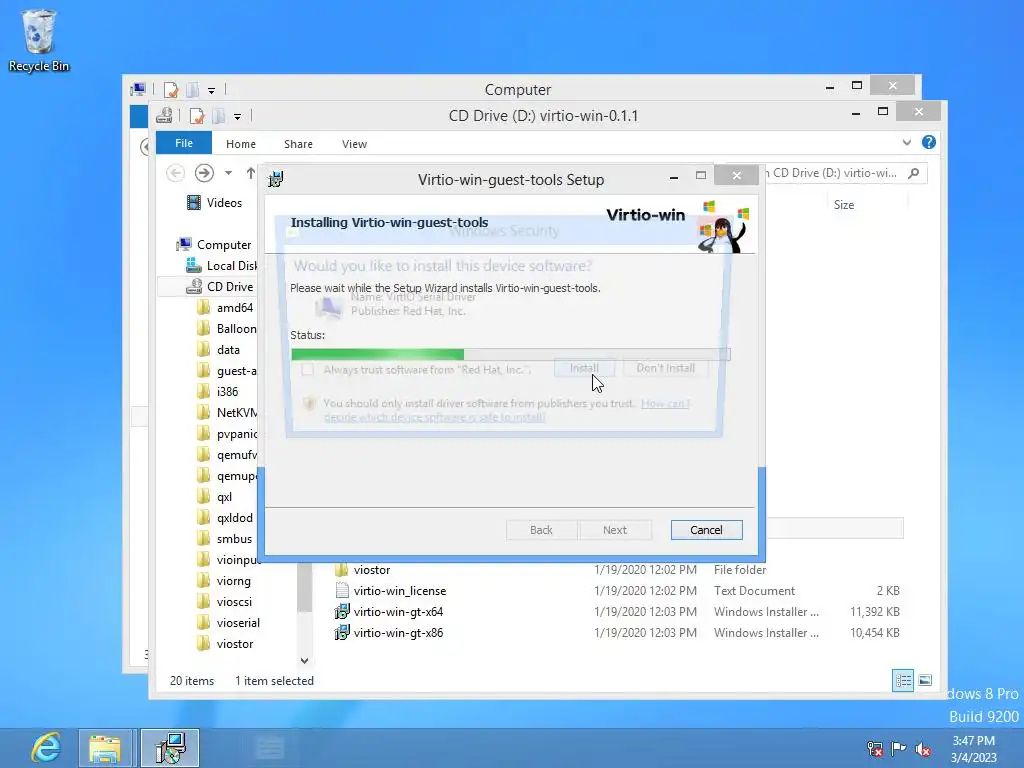Viewport: 1024px width, 768px height.
Task: Click back navigation arrow in Explorer
Action: [x=175, y=172]
